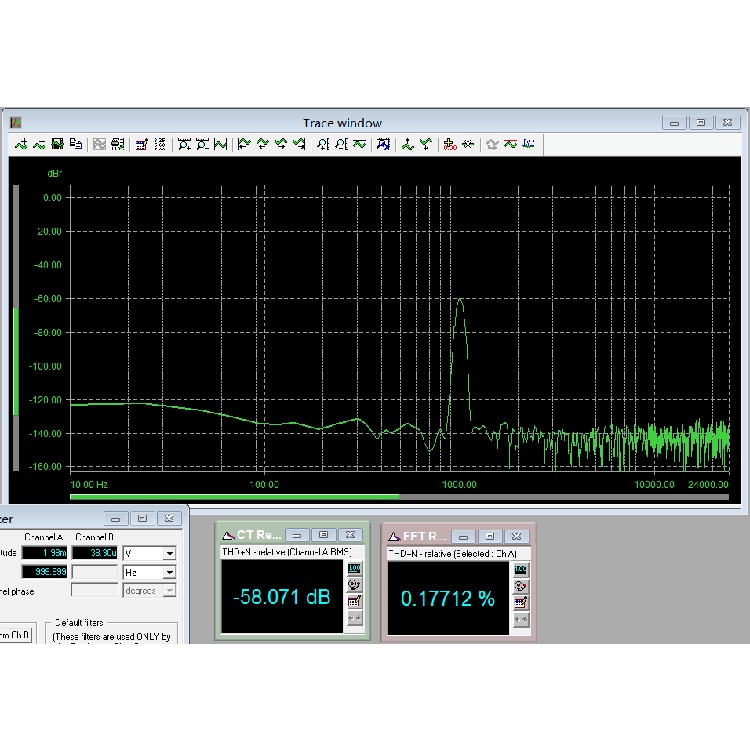Click the copy icon beside the save icon
This screenshot has width=750, height=750.
[76, 144]
